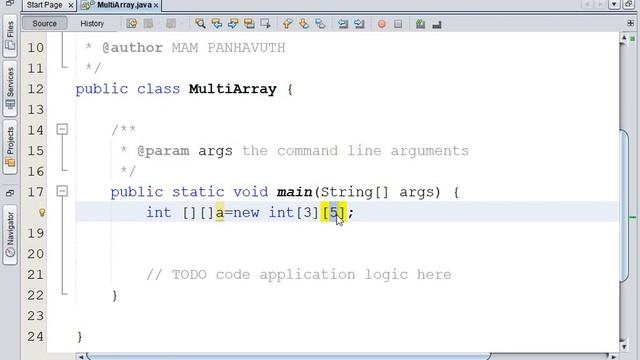The width and height of the screenshot is (640, 360).
Task: Go to next bookmark icon
Action: point(304,24)
